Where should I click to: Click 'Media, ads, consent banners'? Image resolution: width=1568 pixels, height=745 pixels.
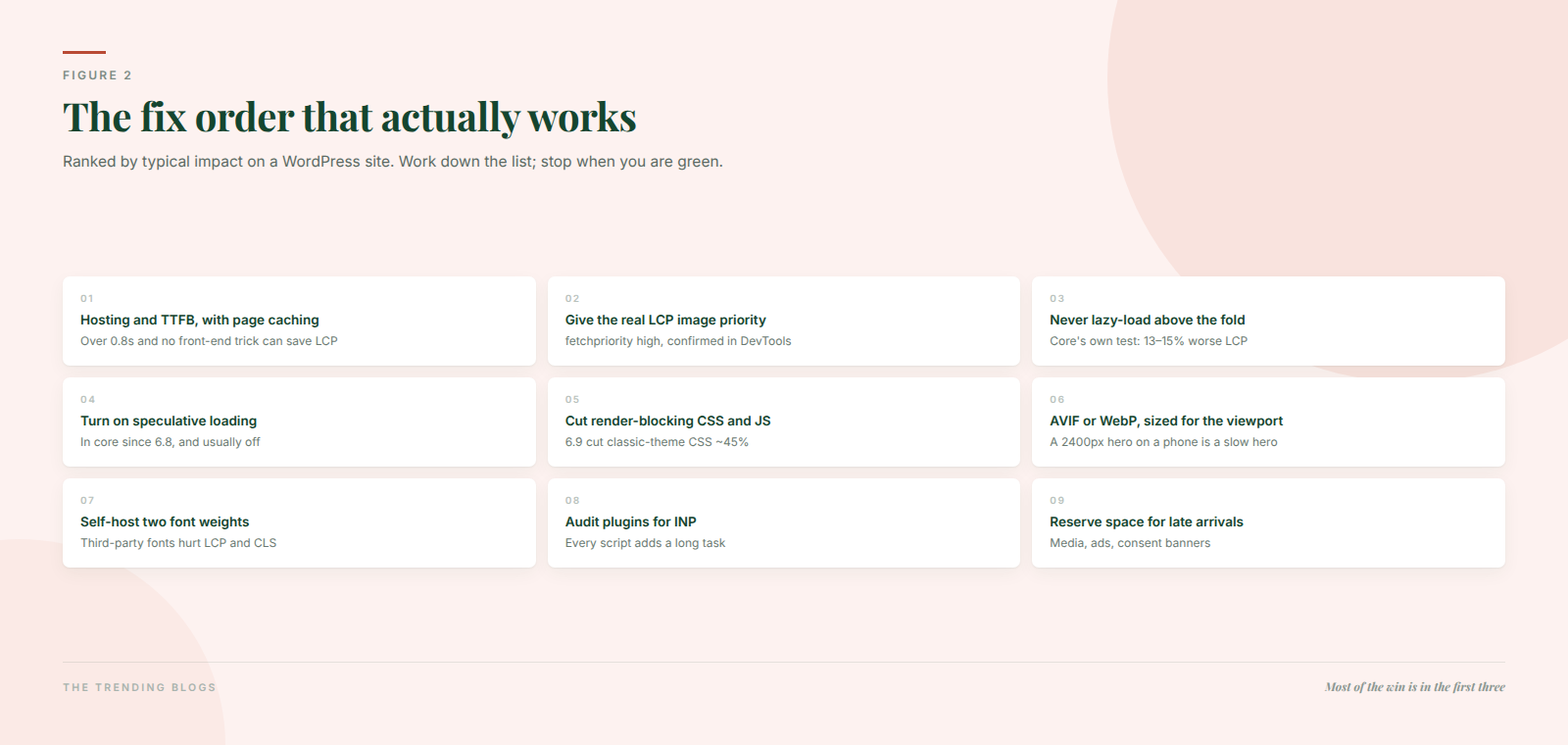tap(1130, 543)
